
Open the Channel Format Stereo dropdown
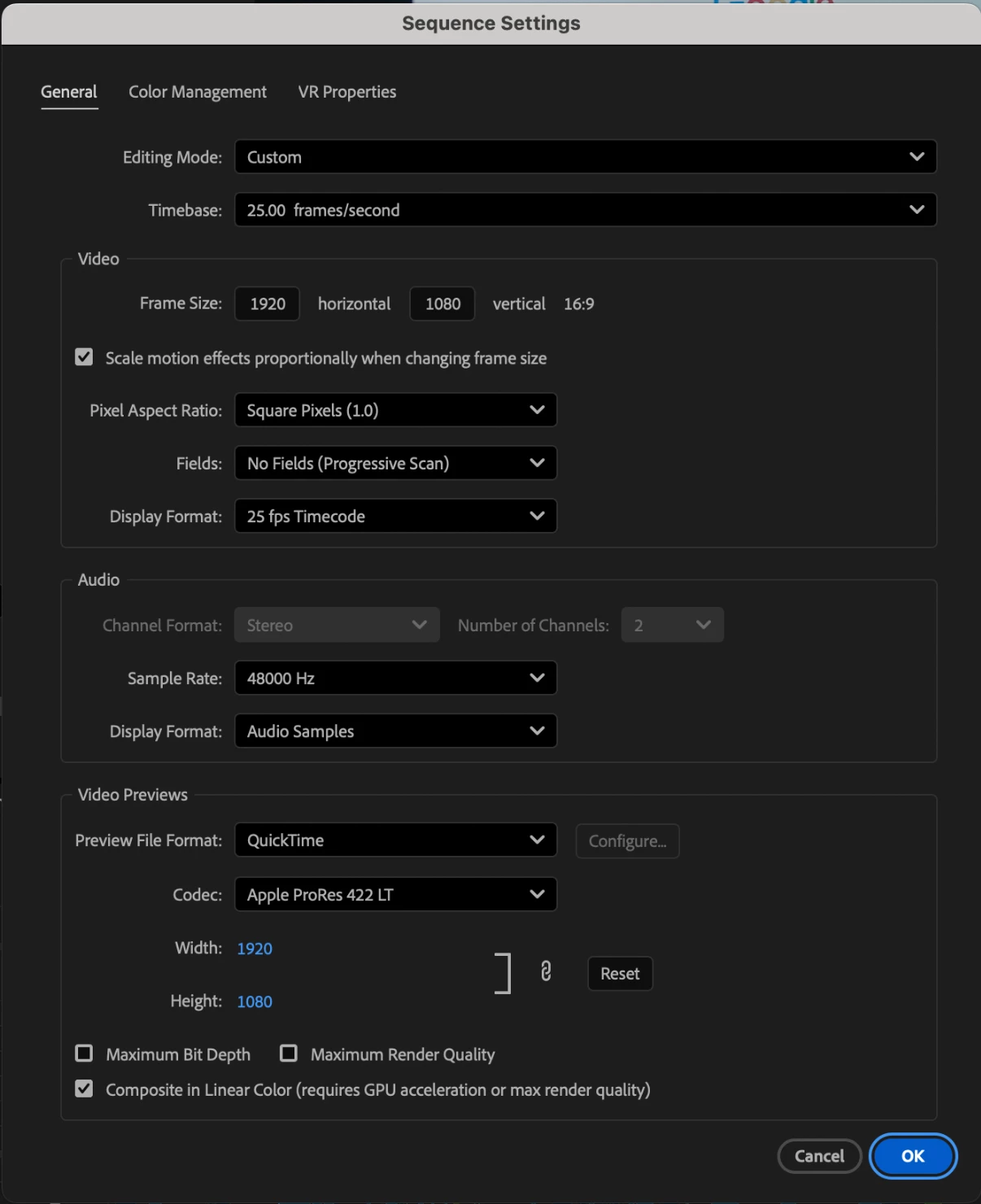coord(338,625)
